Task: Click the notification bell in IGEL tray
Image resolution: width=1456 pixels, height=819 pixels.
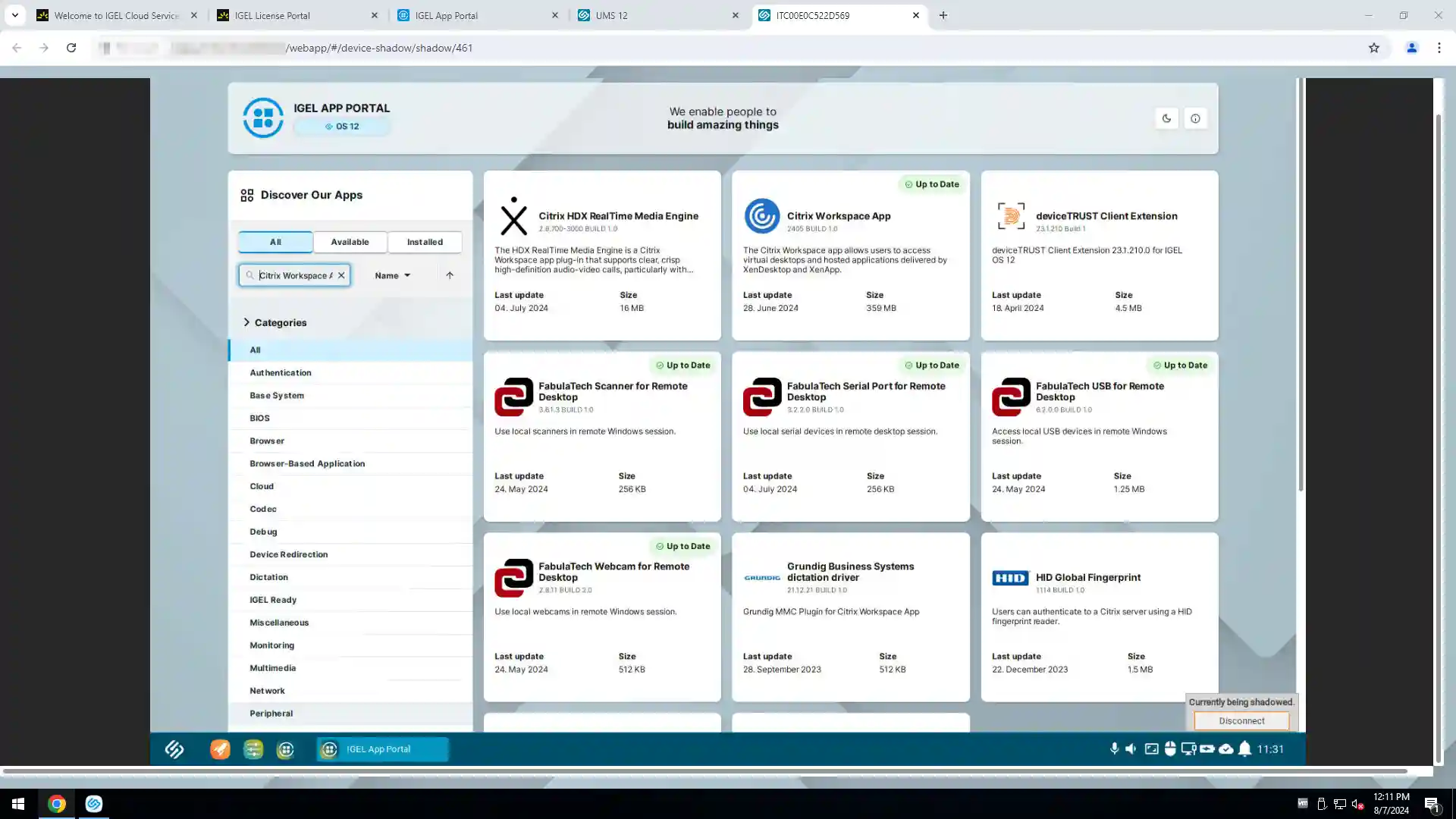Action: pos(1244,749)
